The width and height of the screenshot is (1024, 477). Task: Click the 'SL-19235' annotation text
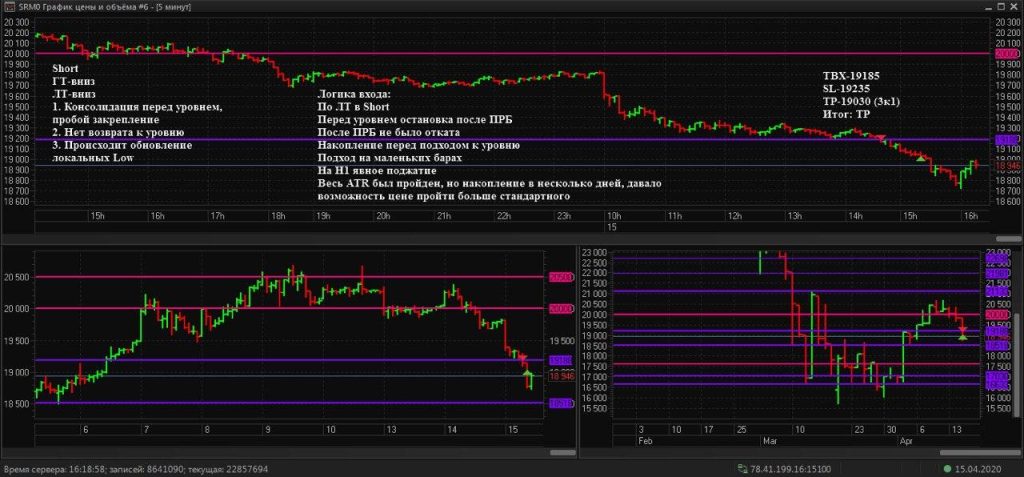(845, 88)
